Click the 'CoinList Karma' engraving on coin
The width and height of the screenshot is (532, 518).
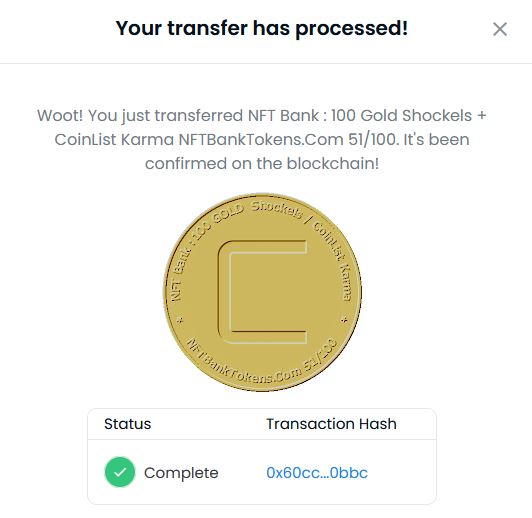(x=334, y=260)
